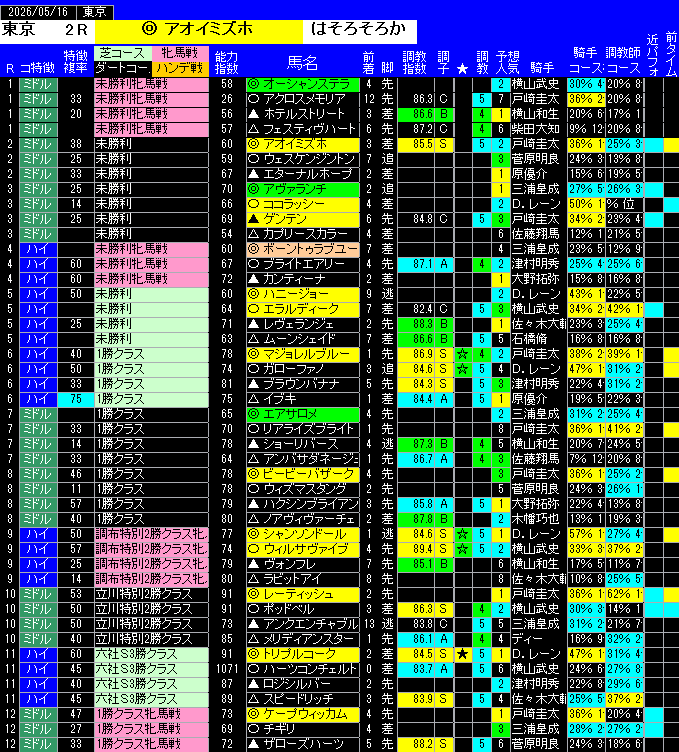
Task: Click the ★ column header
Action: (463, 69)
